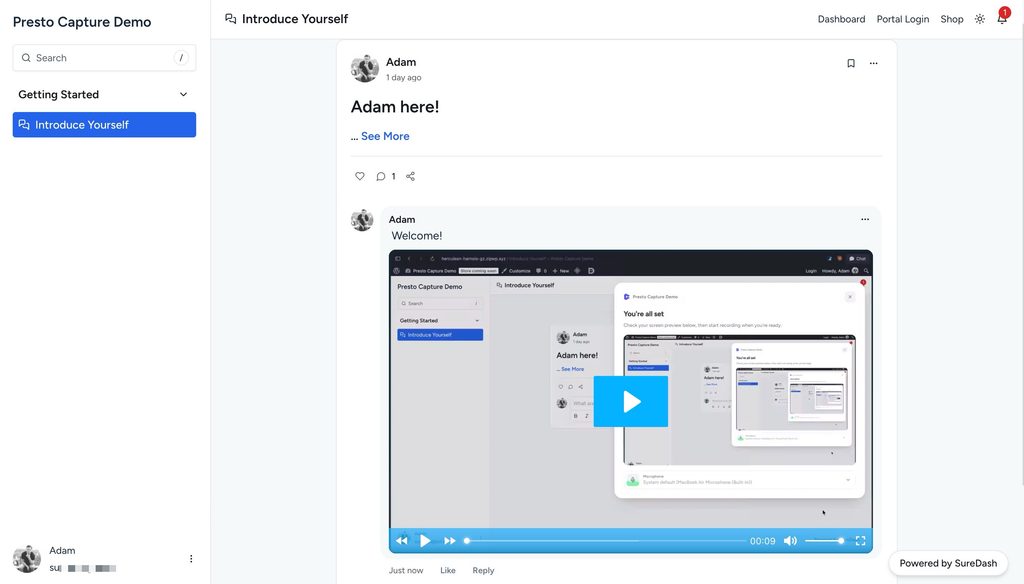
Task: Click the Presto Capture Demo title
Action: (82, 22)
